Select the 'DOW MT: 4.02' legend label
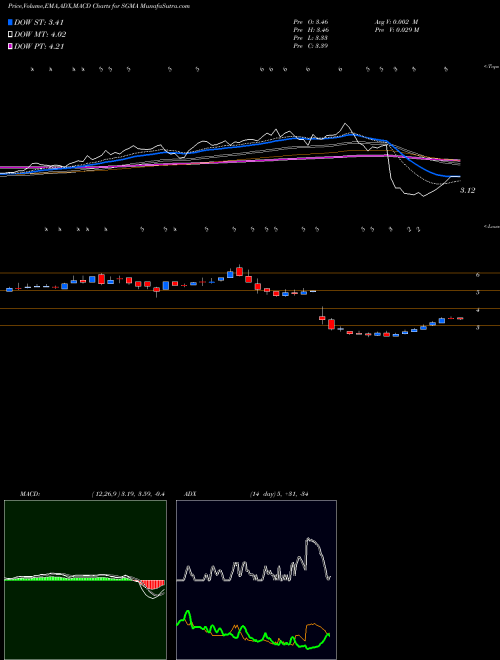500x660 pixels. pyautogui.click(x=40, y=35)
